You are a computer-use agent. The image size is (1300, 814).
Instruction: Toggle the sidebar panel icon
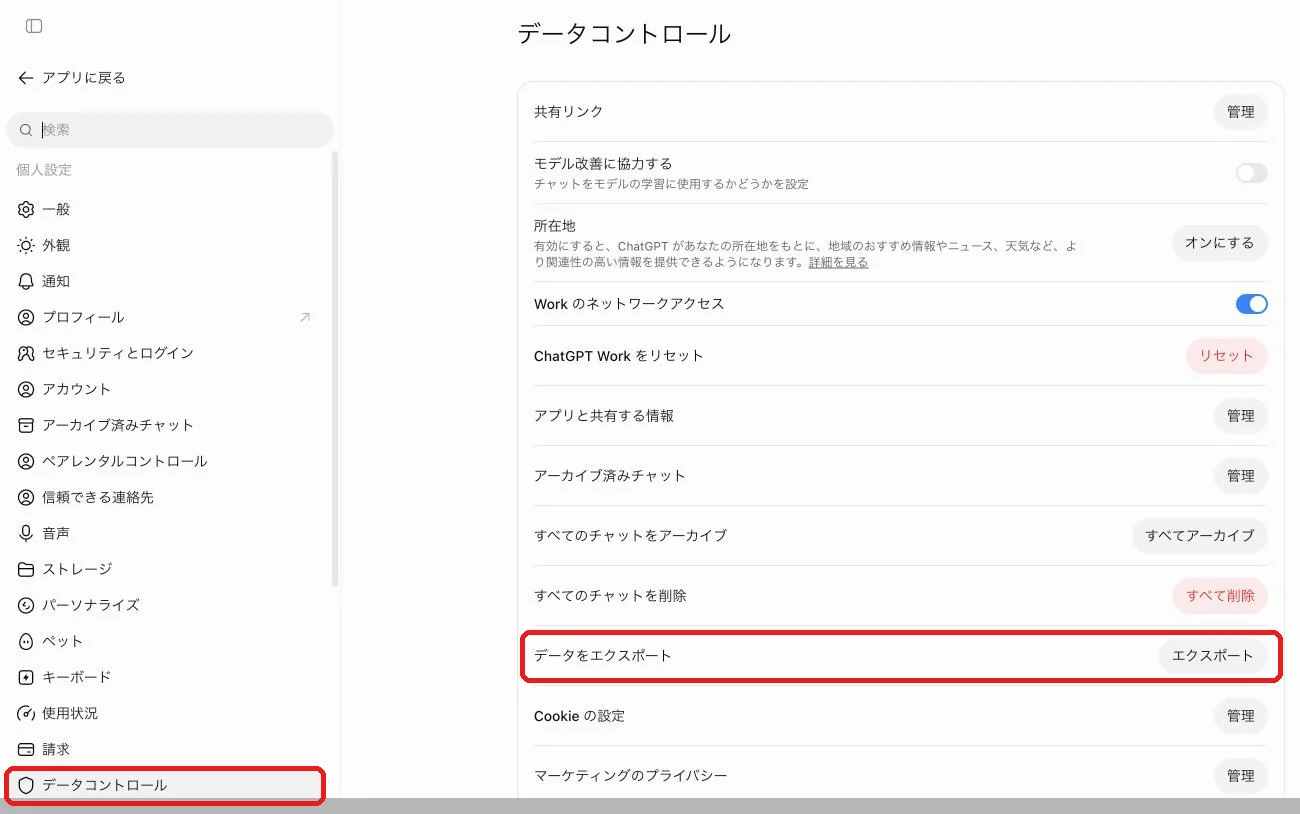coord(34,26)
